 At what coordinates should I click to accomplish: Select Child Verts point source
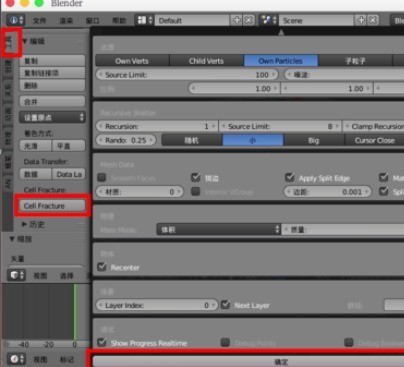pos(207,61)
